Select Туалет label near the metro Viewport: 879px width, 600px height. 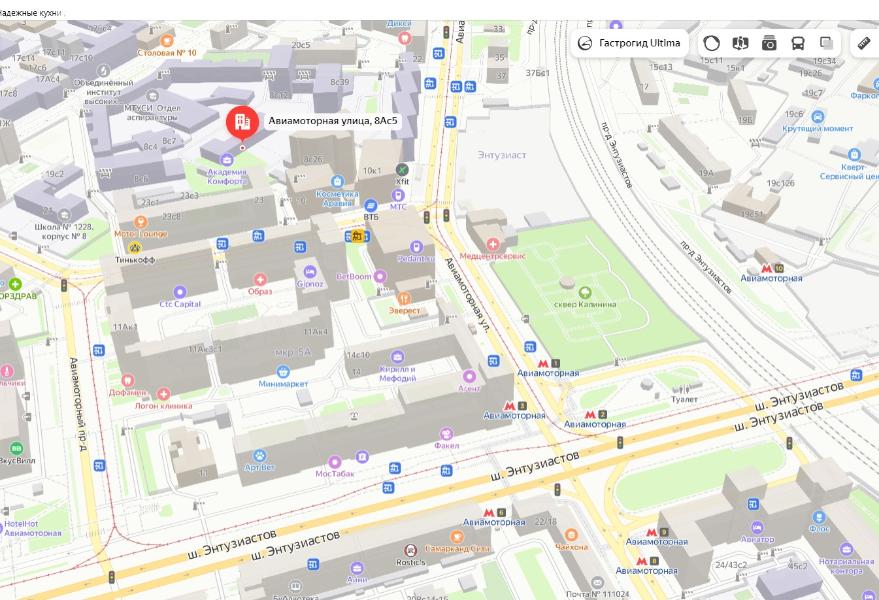pos(684,399)
